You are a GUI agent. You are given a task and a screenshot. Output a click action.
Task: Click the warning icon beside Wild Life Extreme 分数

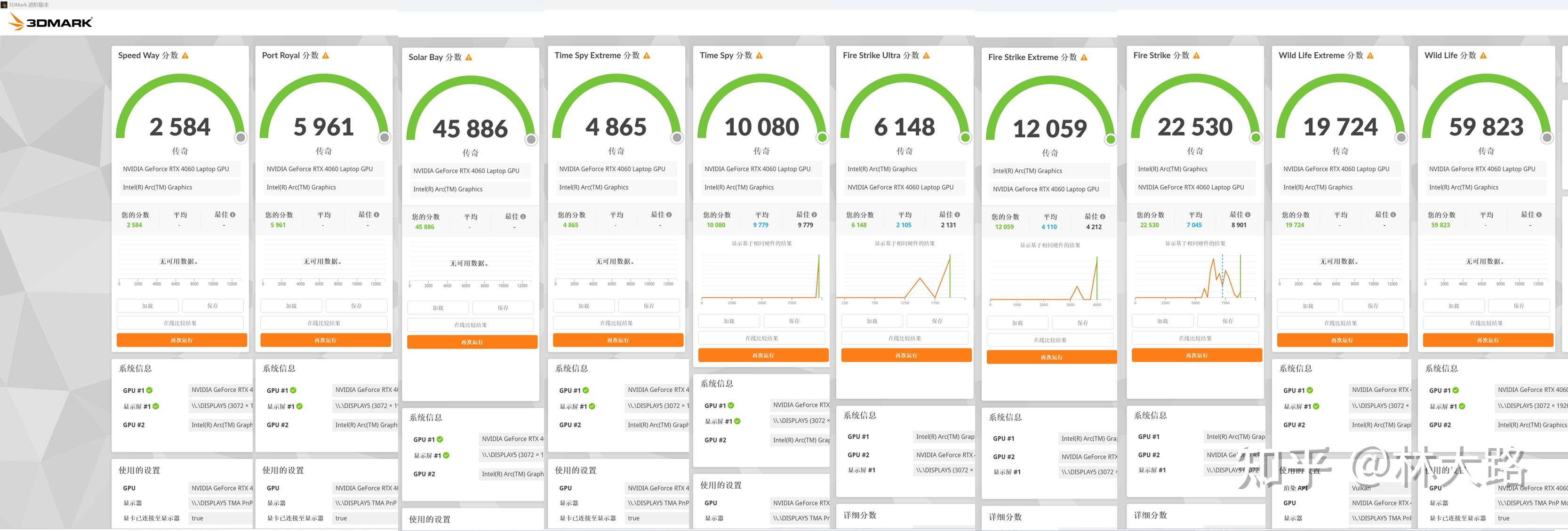[1370, 55]
